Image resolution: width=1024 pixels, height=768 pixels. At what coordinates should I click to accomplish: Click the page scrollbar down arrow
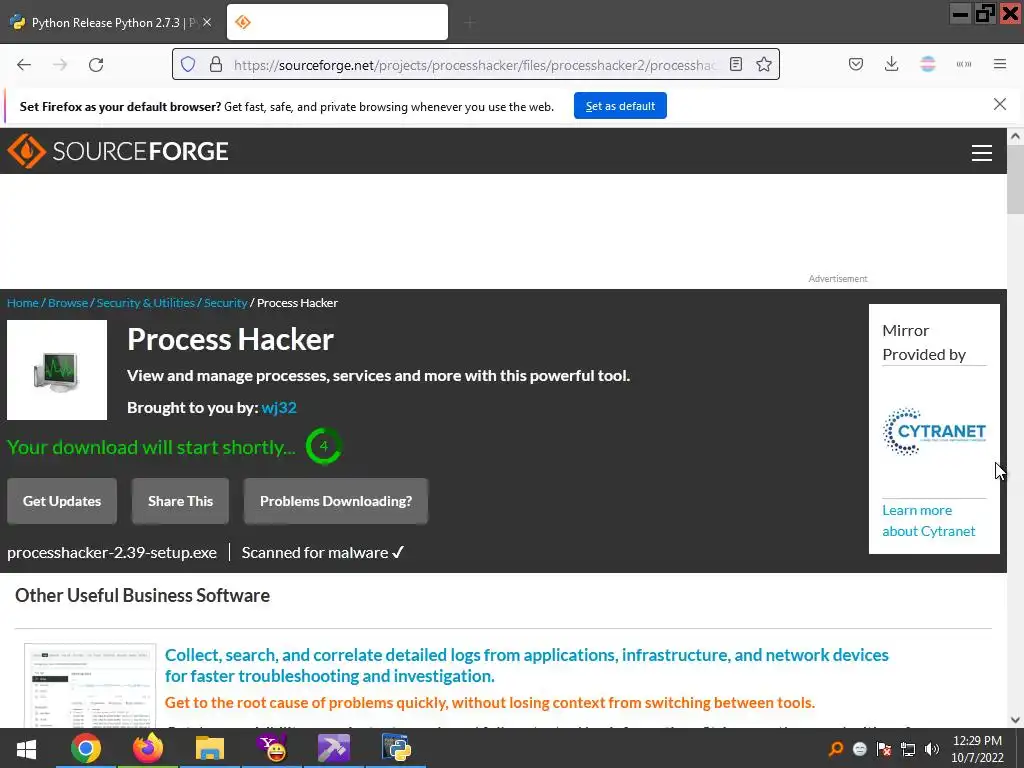tap(1015, 720)
